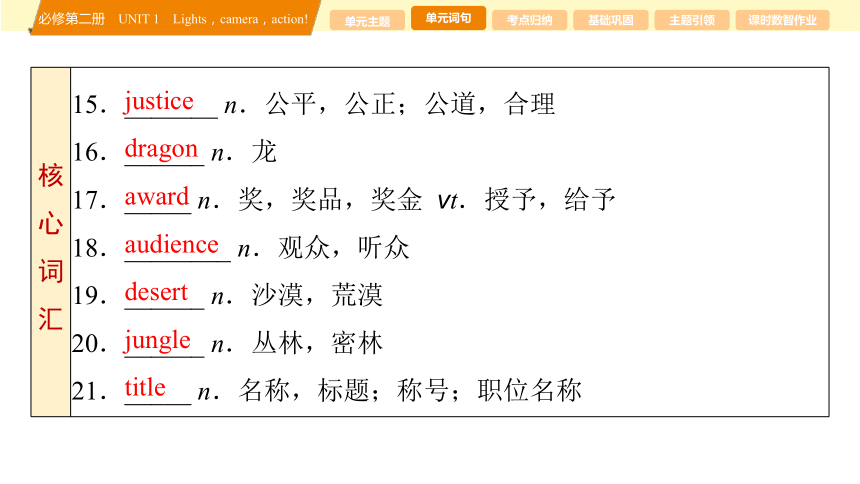Switch to the 考点归纳 tab

[529, 21]
